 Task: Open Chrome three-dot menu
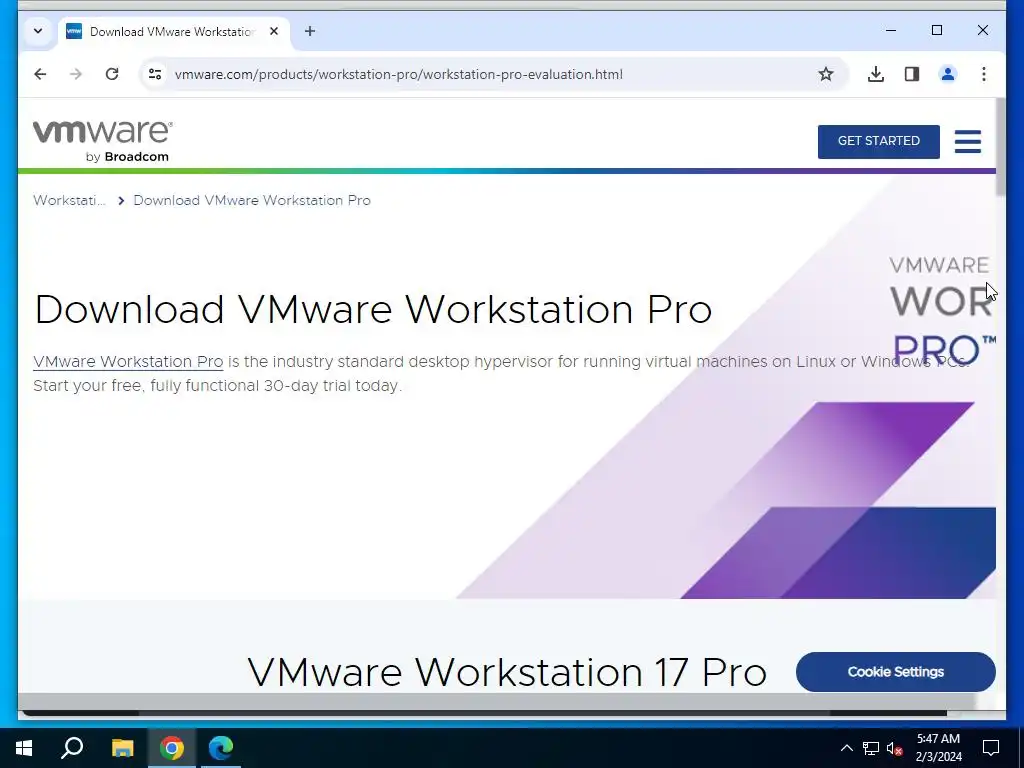point(984,74)
